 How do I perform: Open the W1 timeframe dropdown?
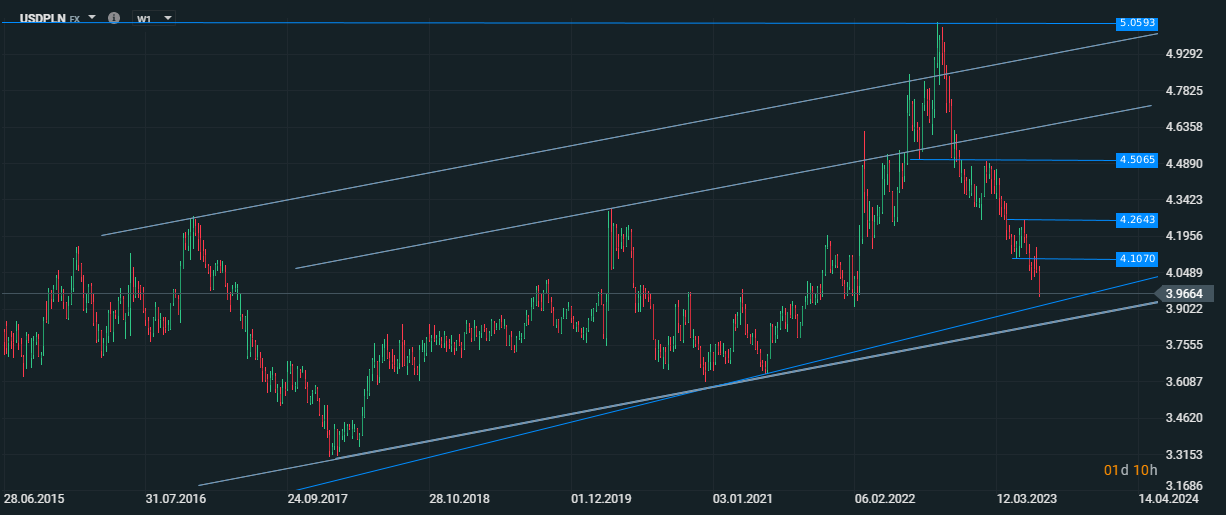(x=155, y=18)
